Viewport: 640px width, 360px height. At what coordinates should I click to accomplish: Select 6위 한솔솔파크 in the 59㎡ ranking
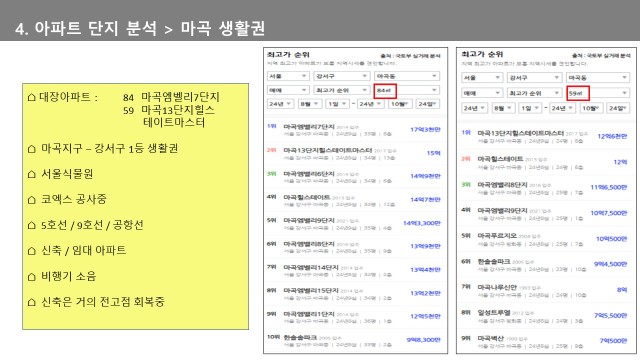[544, 265]
